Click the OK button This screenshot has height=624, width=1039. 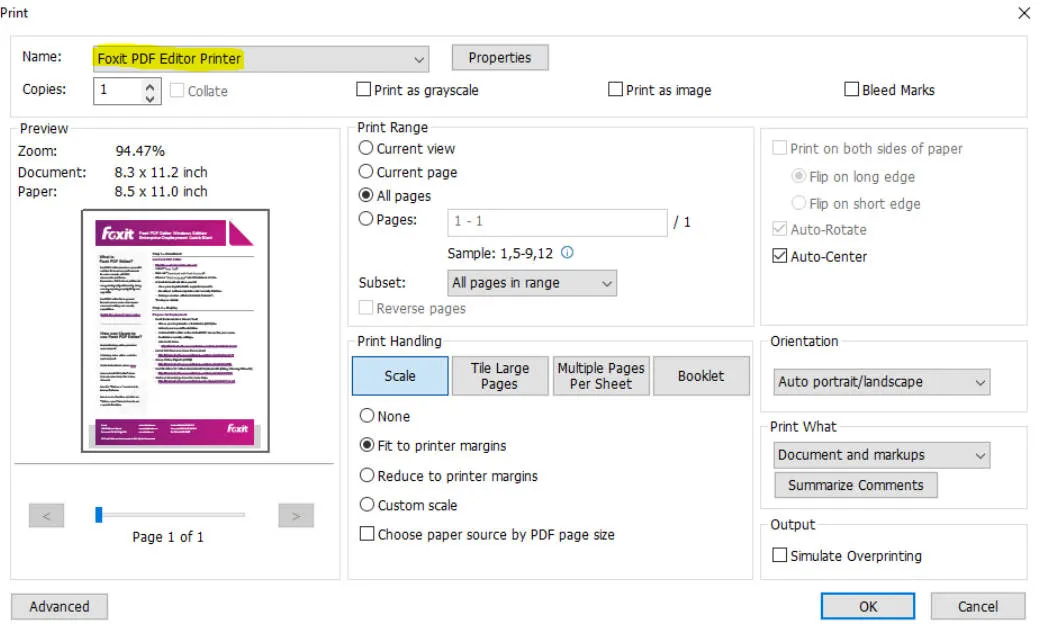pyautogui.click(x=868, y=606)
